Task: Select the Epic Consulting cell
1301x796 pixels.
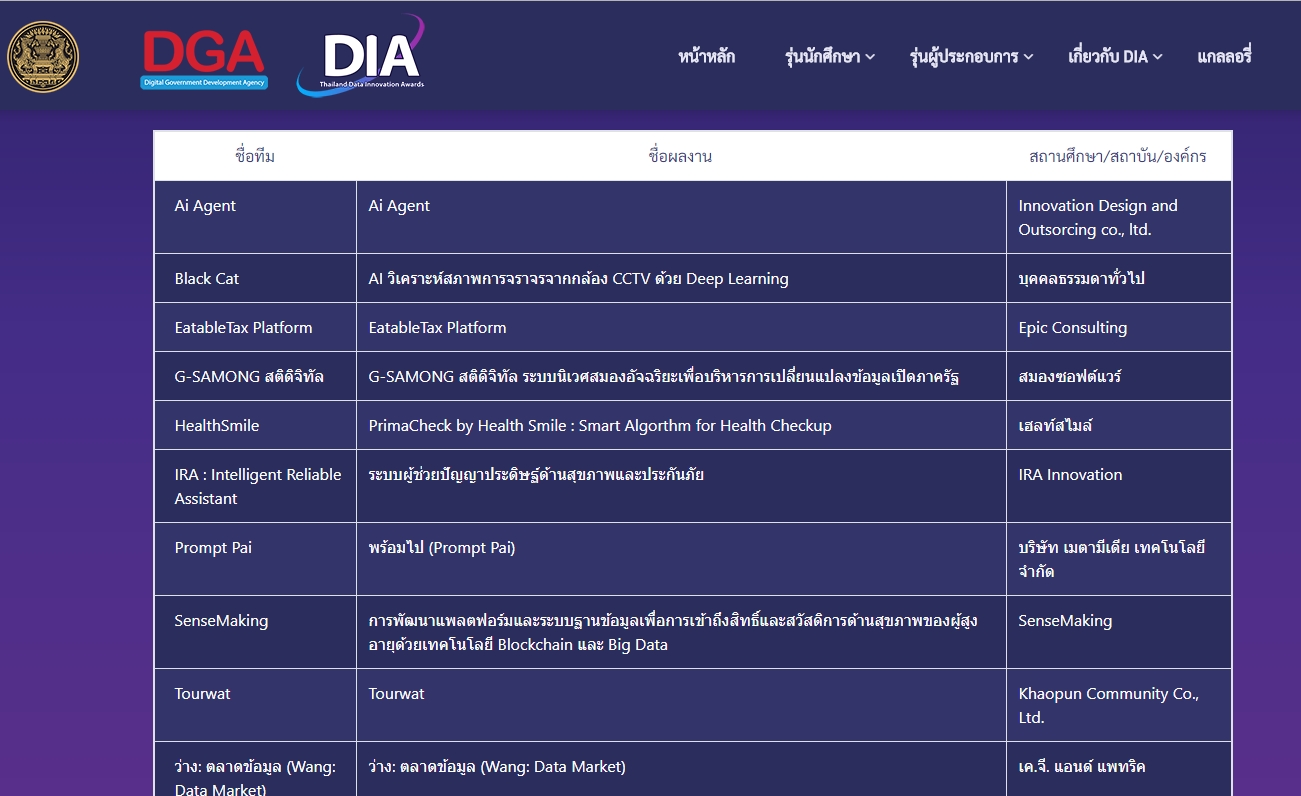Action: [x=1118, y=327]
